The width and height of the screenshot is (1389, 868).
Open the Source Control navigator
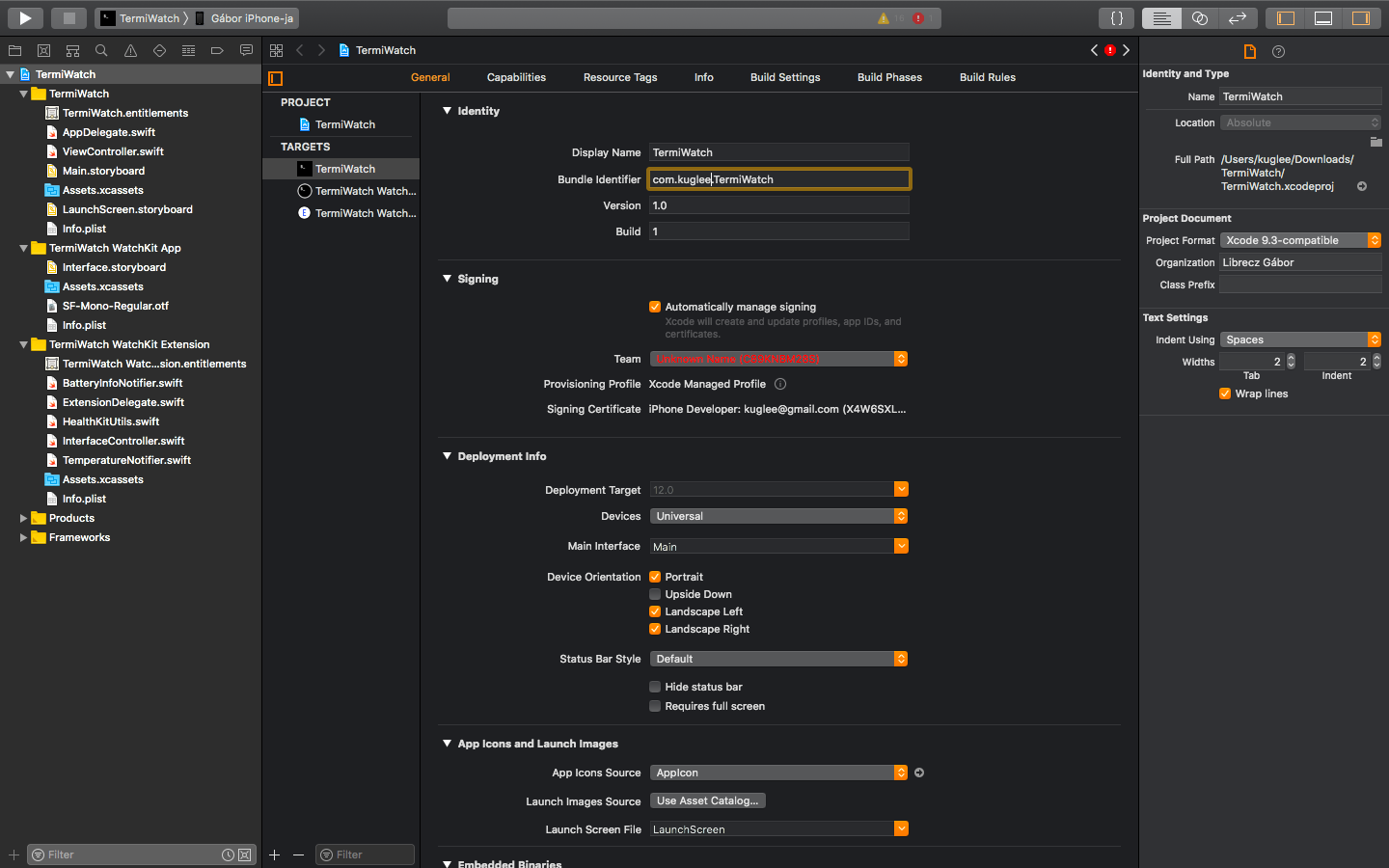pyautogui.click(x=43, y=50)
